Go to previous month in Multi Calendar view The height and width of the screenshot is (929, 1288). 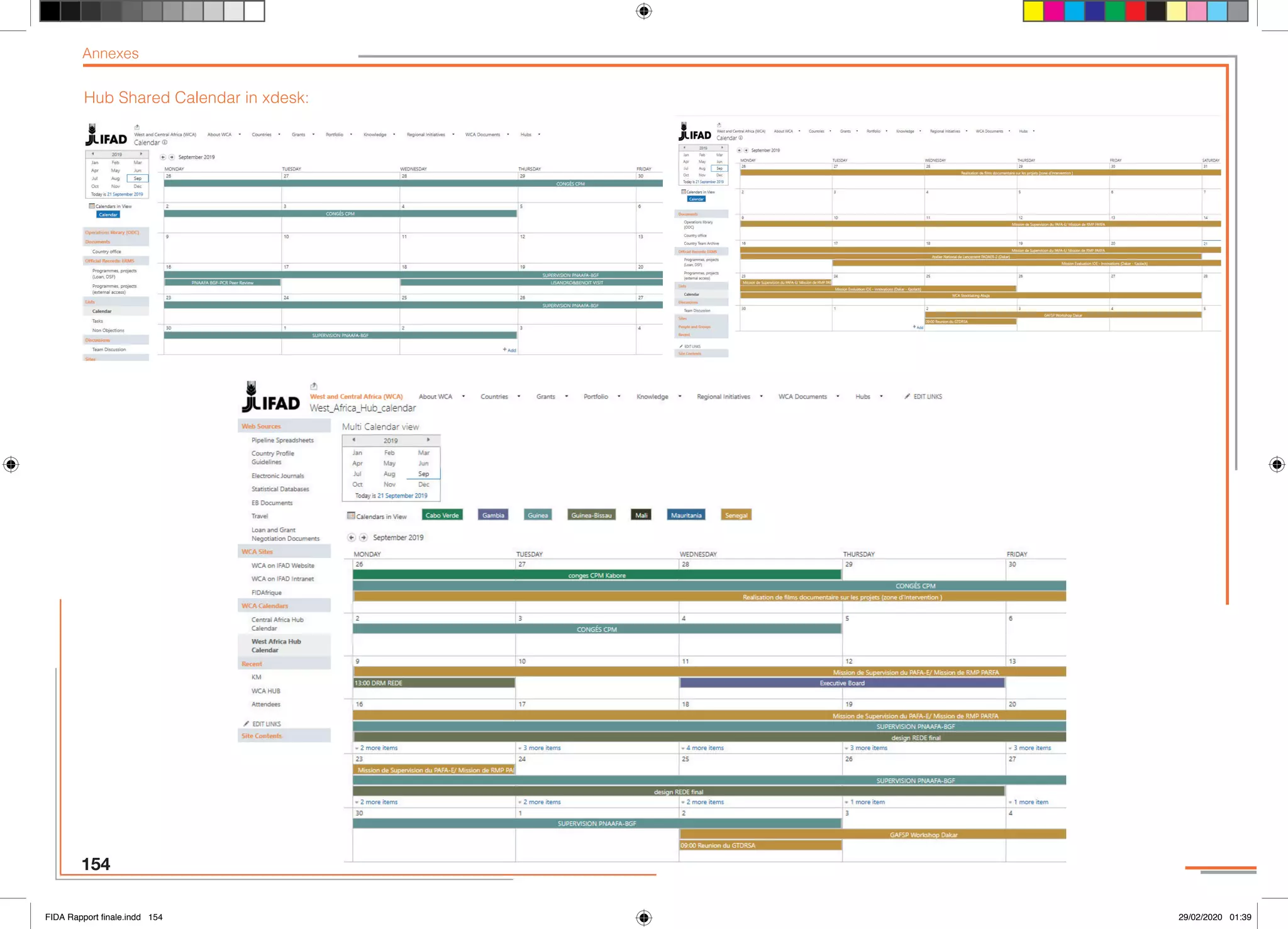352,538
